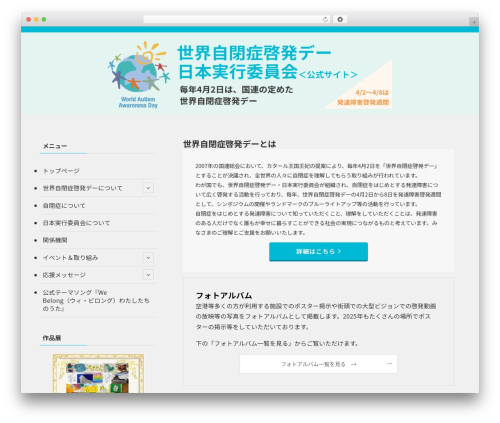Click the 作品展 artwork thumbnail

point(98,374)
